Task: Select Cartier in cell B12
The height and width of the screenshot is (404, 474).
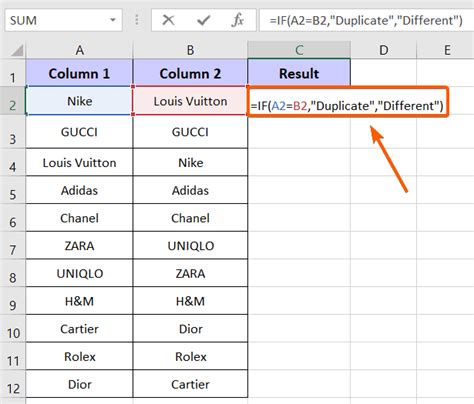Action: click(190, 384)
